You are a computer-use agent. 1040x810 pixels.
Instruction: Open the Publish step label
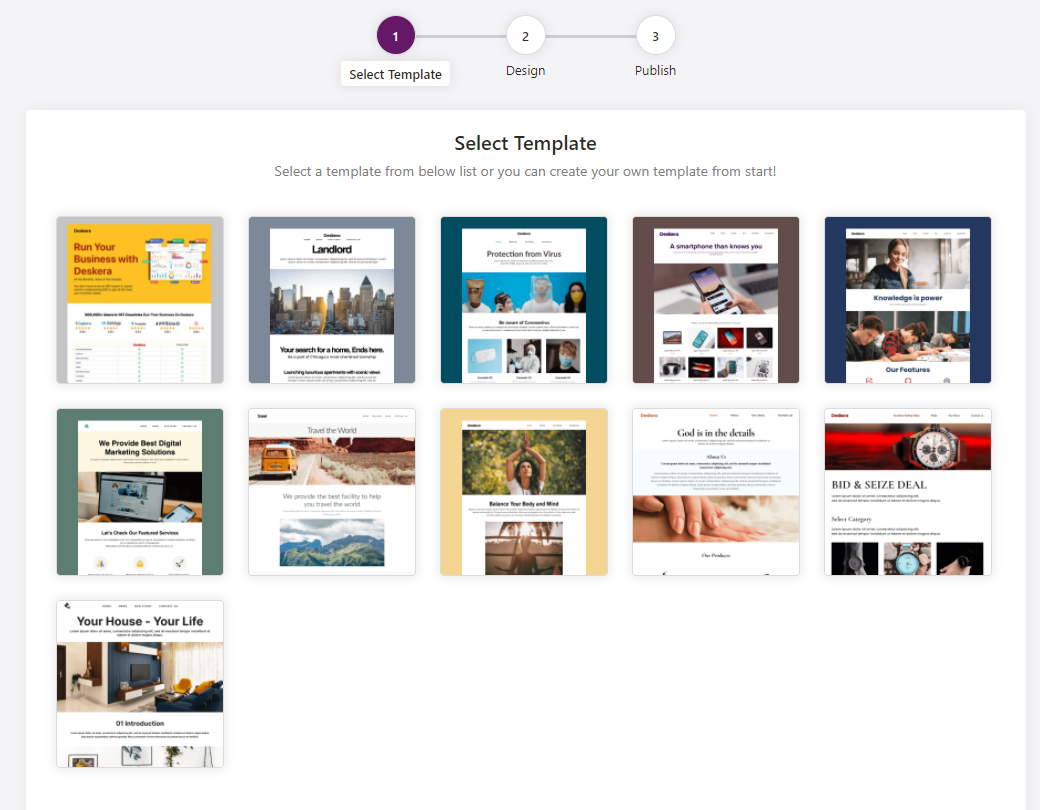655,70
